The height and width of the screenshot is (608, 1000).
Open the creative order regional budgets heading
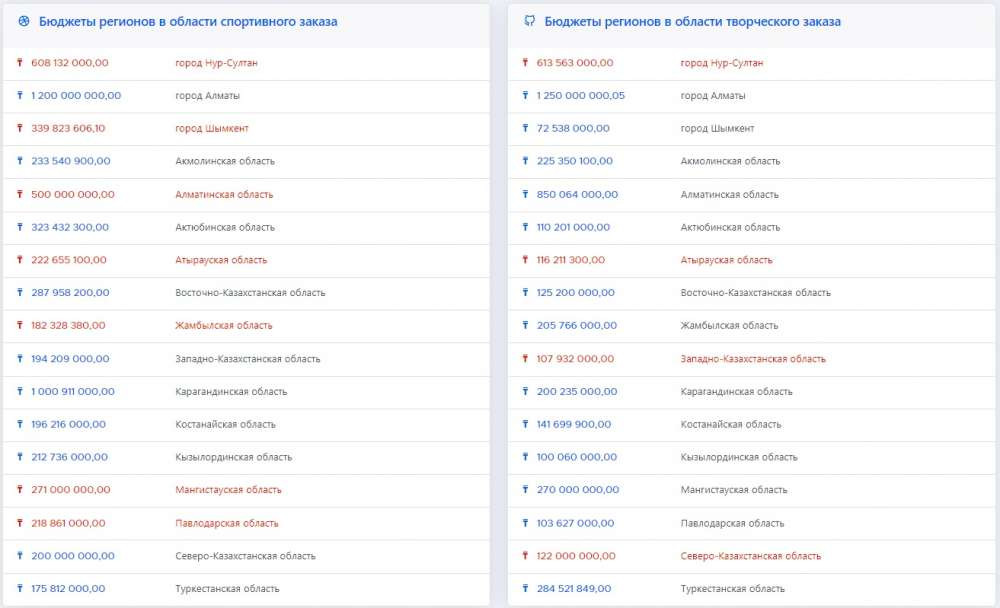692,21
